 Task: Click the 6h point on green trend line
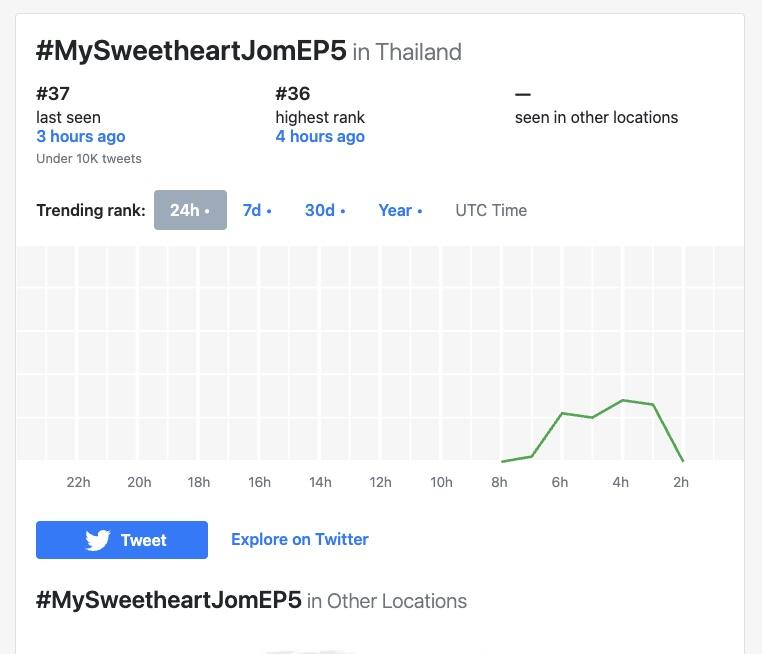[x=562, y=413]
